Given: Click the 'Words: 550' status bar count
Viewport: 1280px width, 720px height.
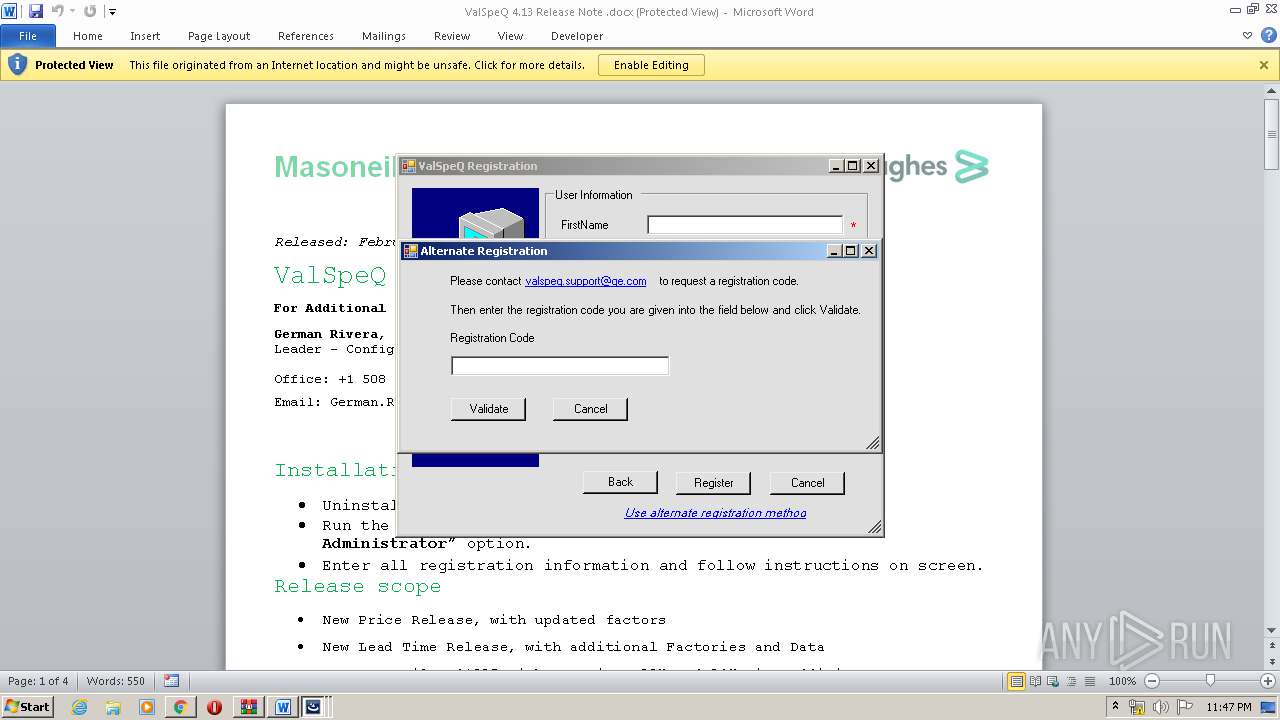Looking at the screenshot, I should [x=116, y=681].
